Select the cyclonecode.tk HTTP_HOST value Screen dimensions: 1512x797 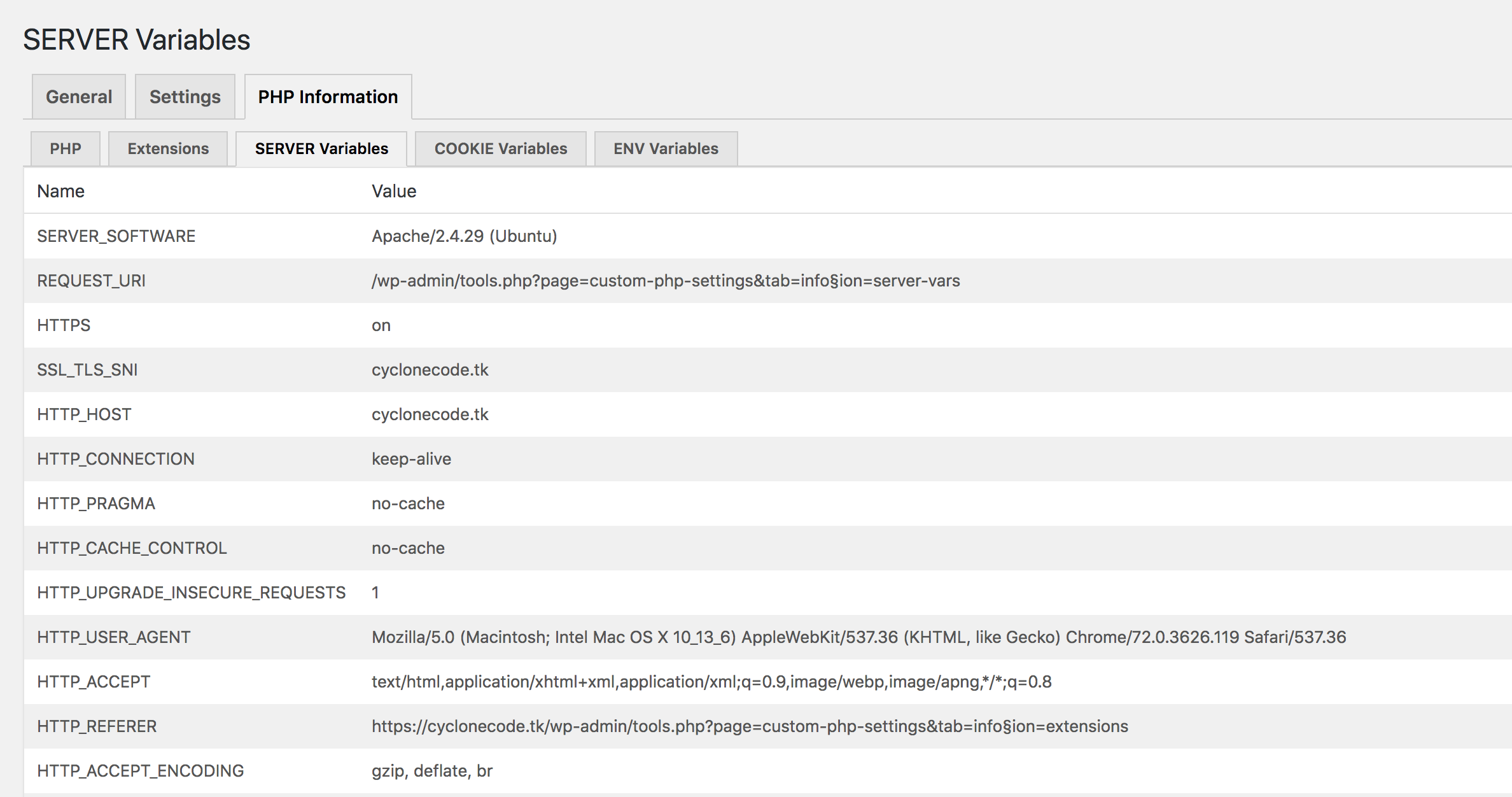(x=430, y=414)
